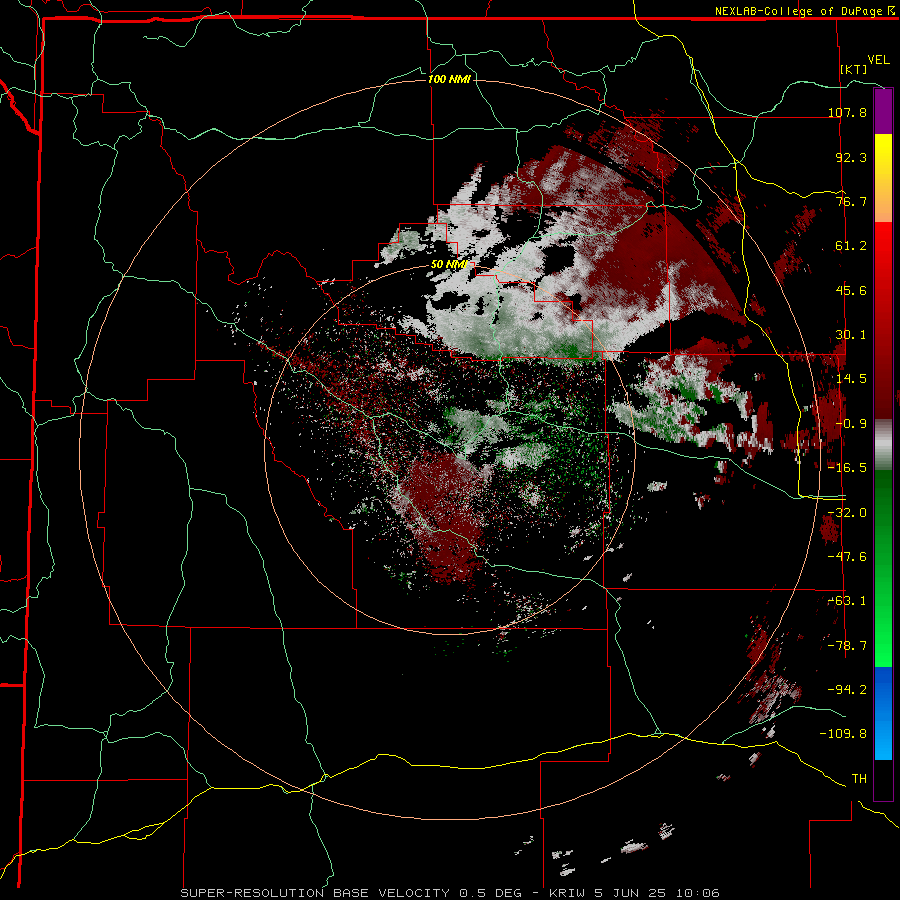Click the -94.2 velocity scale value
The image size is (900, 900).
click(847, 690)
